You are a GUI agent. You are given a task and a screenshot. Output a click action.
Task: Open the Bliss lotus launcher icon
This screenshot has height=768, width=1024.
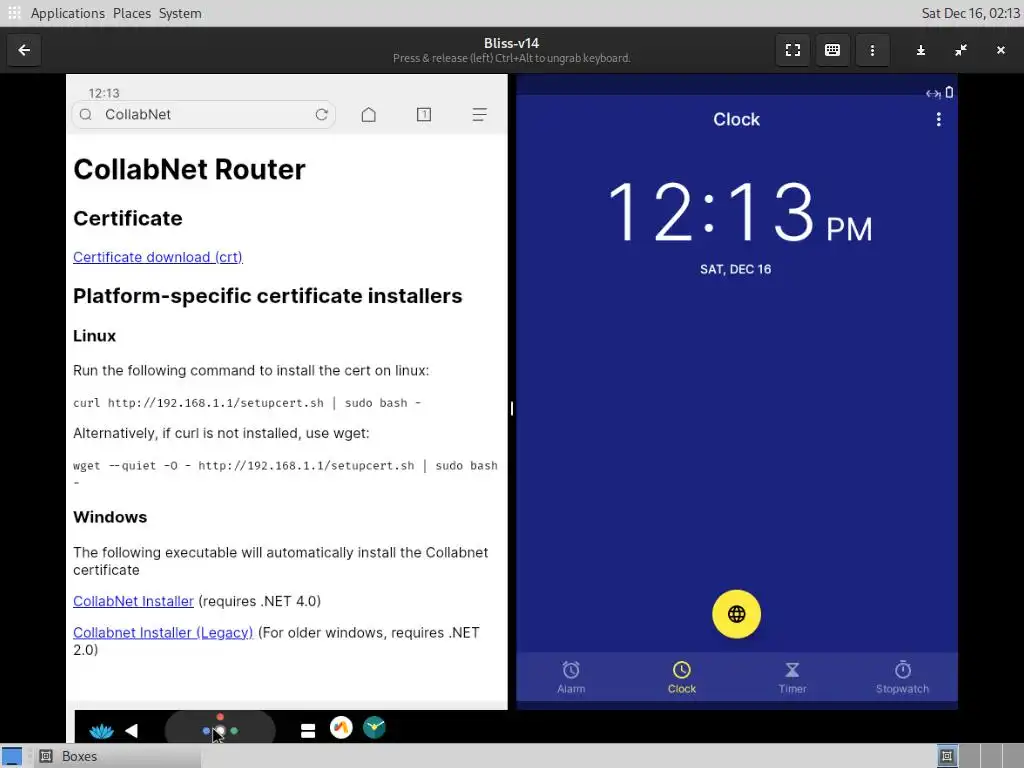click(101, 730)
